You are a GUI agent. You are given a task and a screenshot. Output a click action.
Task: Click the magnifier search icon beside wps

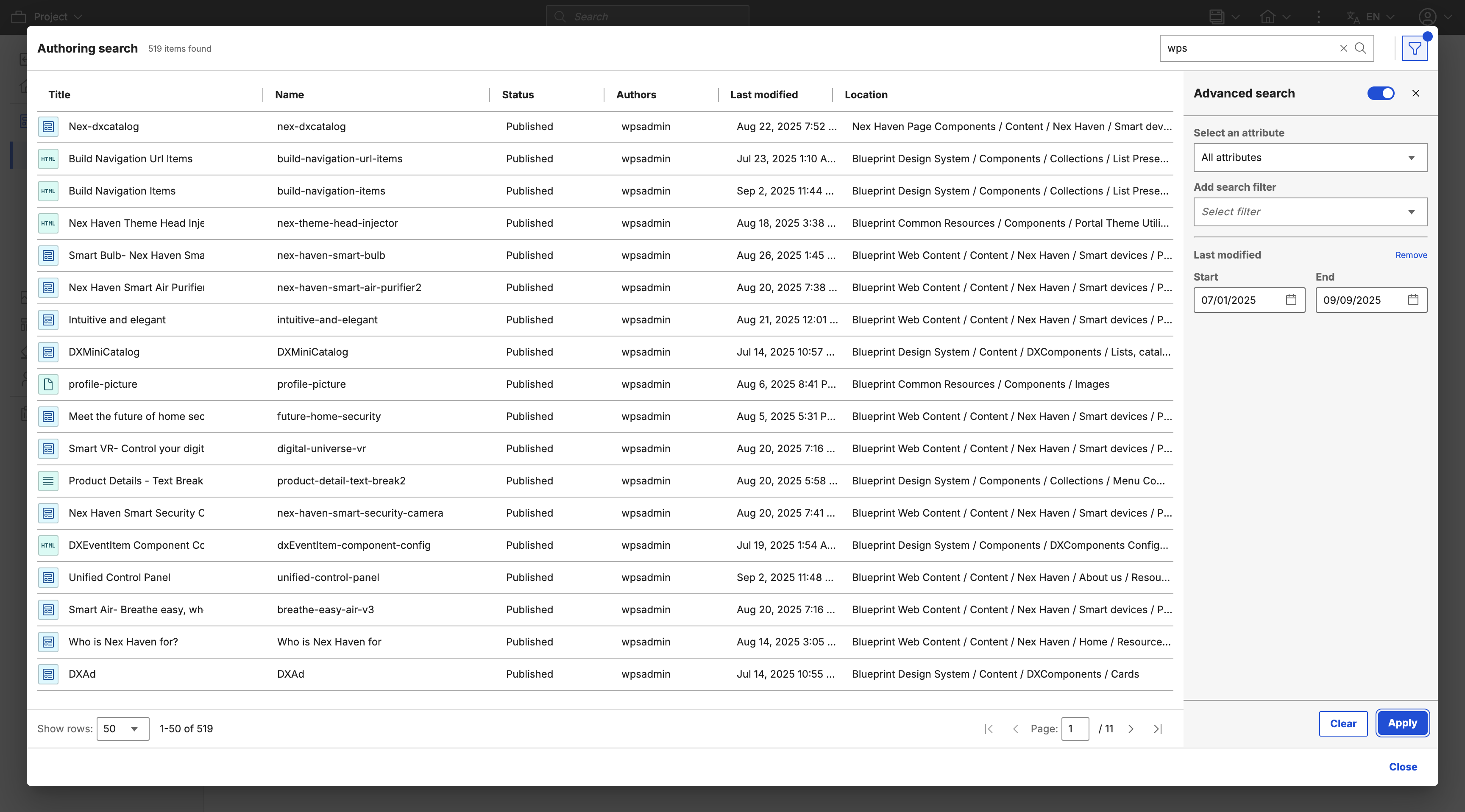(1360, 48)
